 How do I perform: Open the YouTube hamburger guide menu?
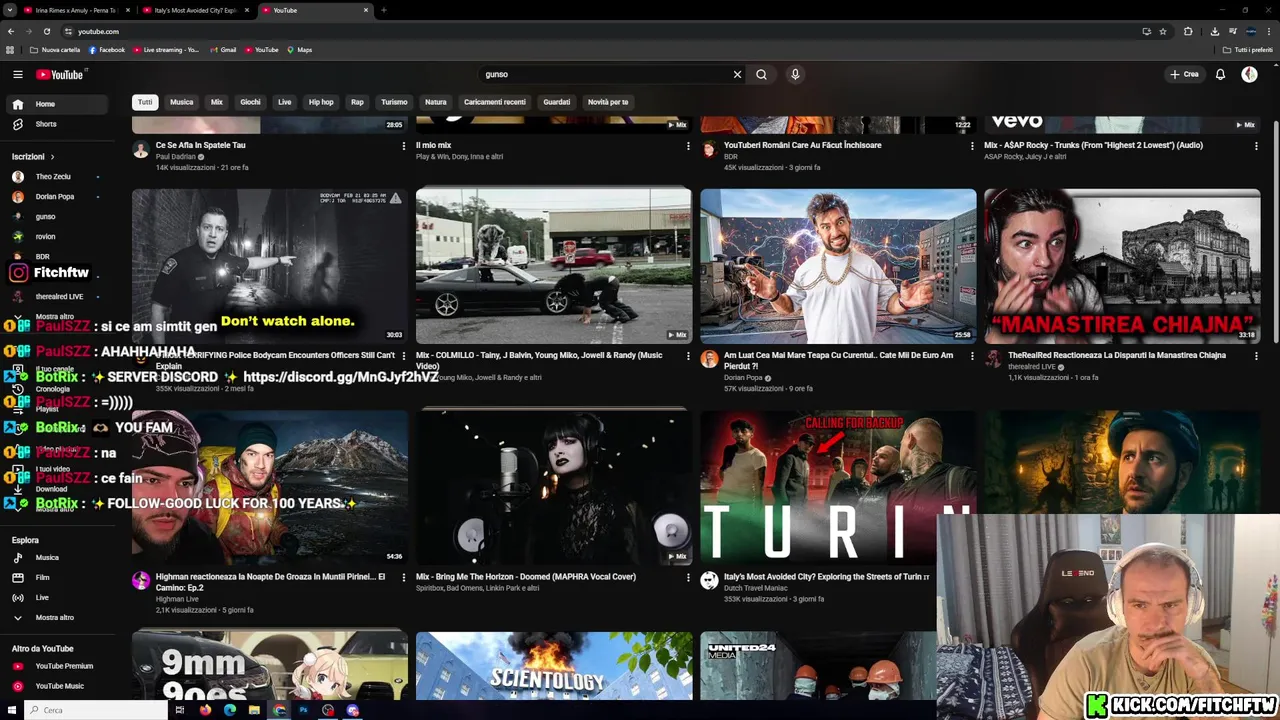pos(17,74)
